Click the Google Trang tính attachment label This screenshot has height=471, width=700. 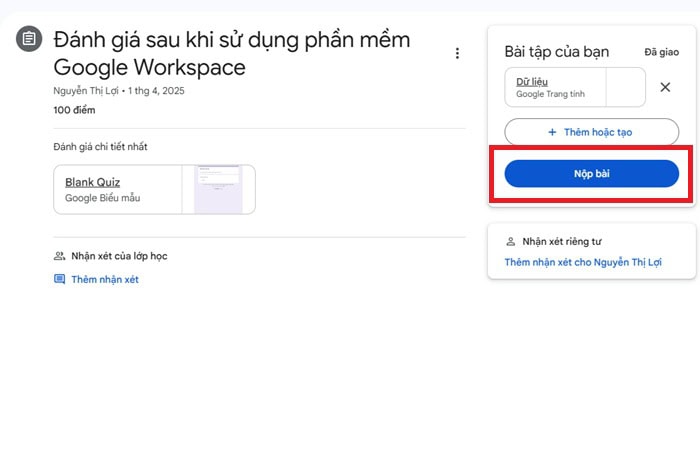(550, 95)
